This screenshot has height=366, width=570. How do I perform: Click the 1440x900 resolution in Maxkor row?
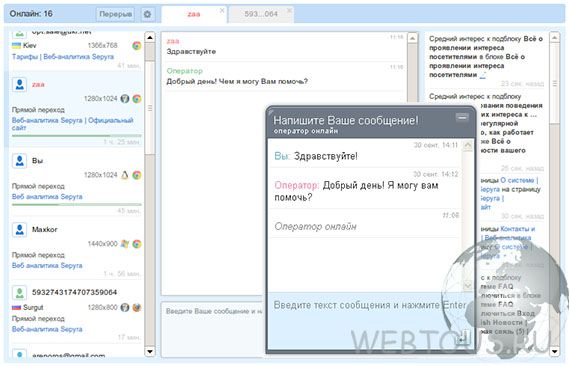point(103,244)
